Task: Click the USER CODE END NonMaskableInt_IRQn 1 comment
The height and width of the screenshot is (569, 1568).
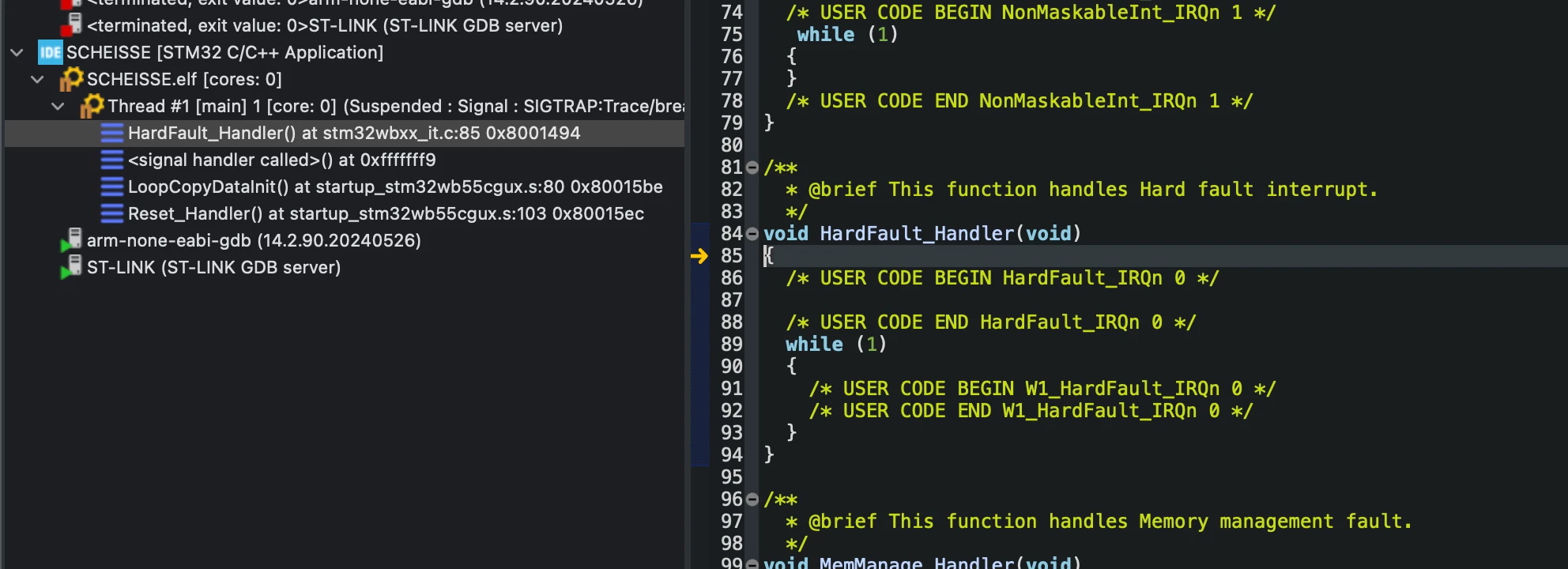Action: click(1020, 101)
